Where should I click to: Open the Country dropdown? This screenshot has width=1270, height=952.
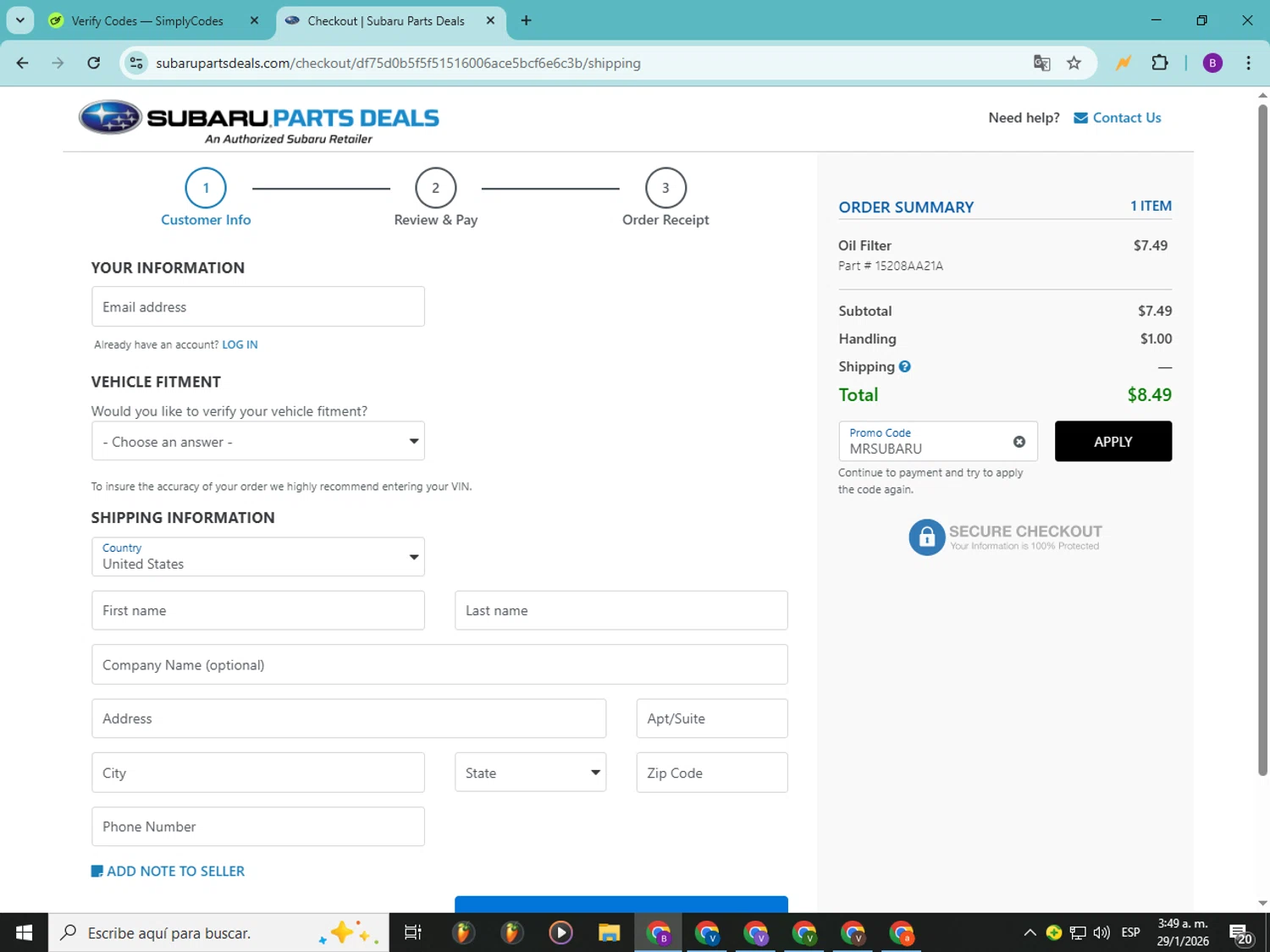pyautogui.click(x=258, y=557)
